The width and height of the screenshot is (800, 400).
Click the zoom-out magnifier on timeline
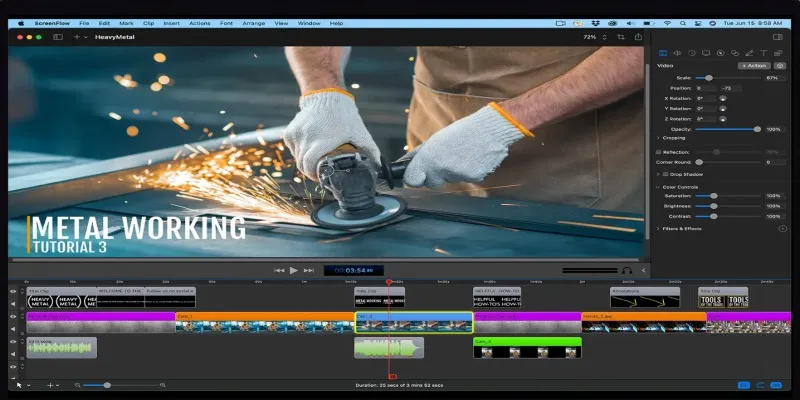[78, 385]
